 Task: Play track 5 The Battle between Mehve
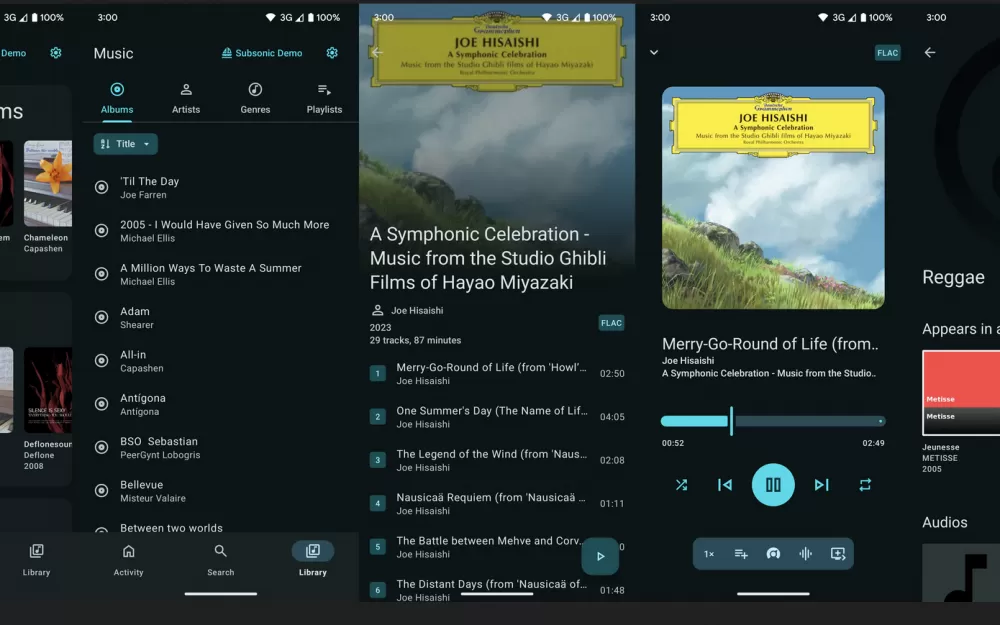(497, 547)
